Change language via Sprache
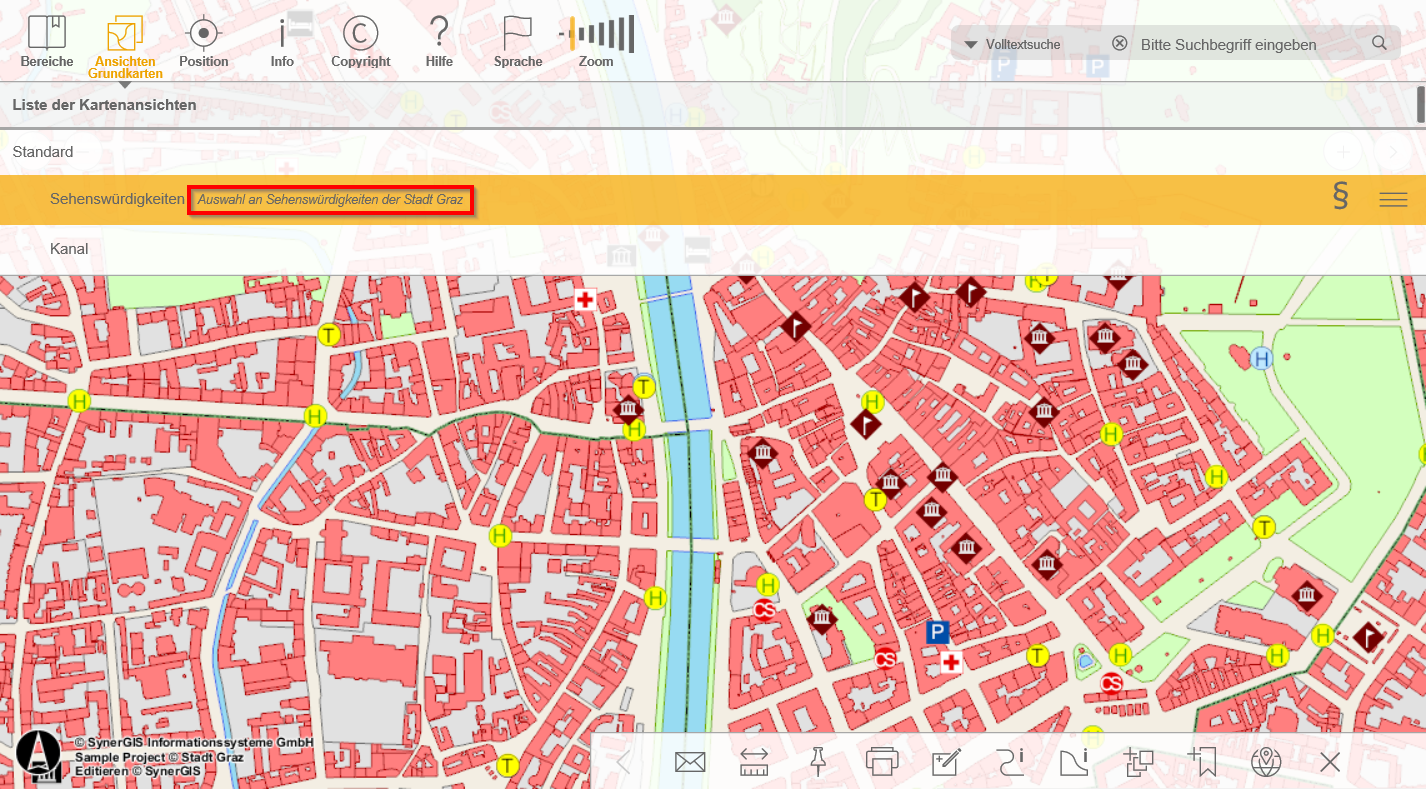This screenshot has height=789, width=1426. (x=517, y=40)
